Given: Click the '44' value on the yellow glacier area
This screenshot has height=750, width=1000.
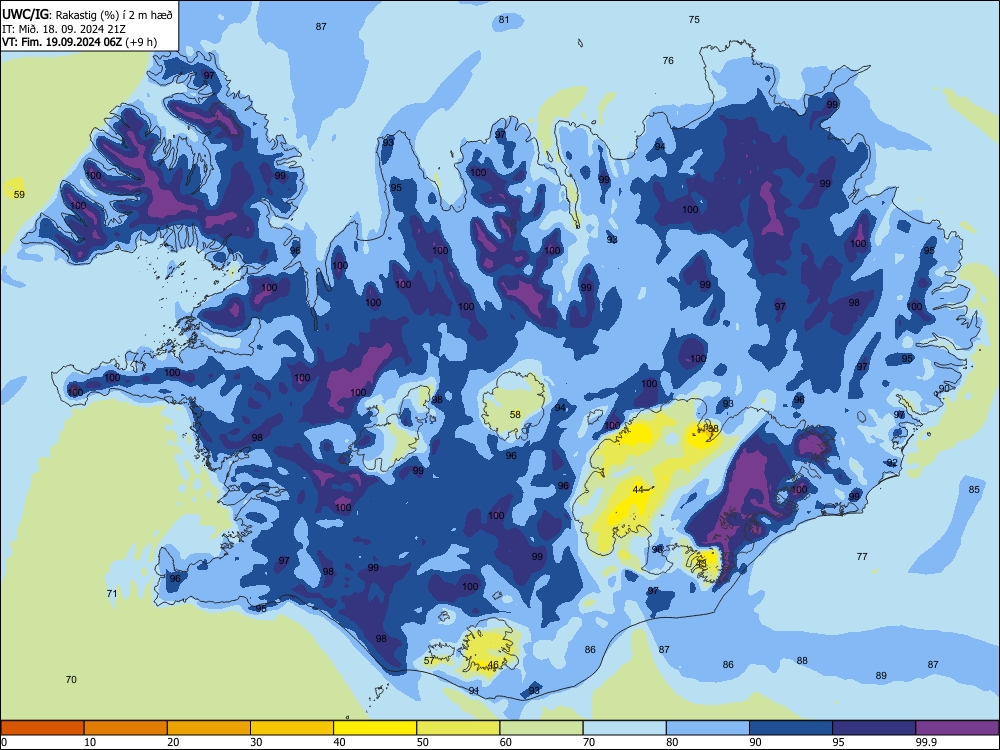Looking at the screenshot, I should coord(638,490).
